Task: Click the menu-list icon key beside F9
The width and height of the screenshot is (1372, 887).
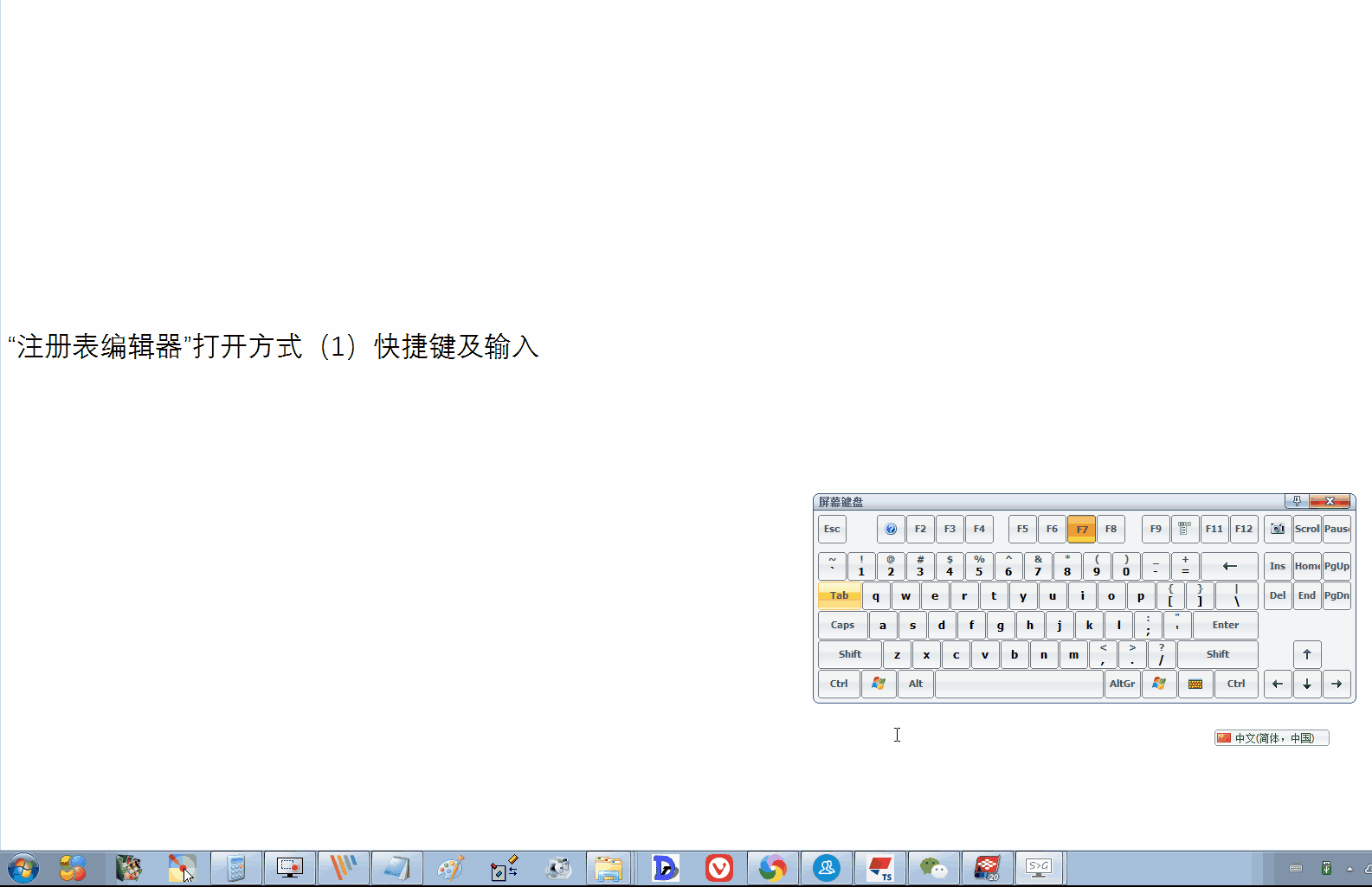Action: 1185,529
